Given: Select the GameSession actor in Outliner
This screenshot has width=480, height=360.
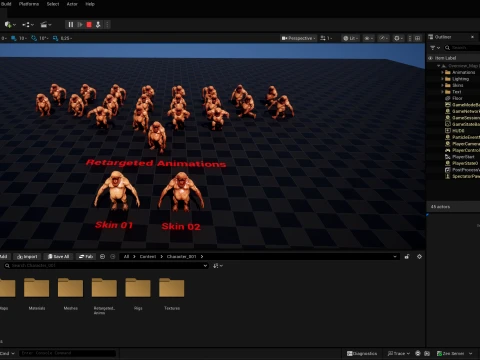Looking at the screenshot, I should 465,118.
